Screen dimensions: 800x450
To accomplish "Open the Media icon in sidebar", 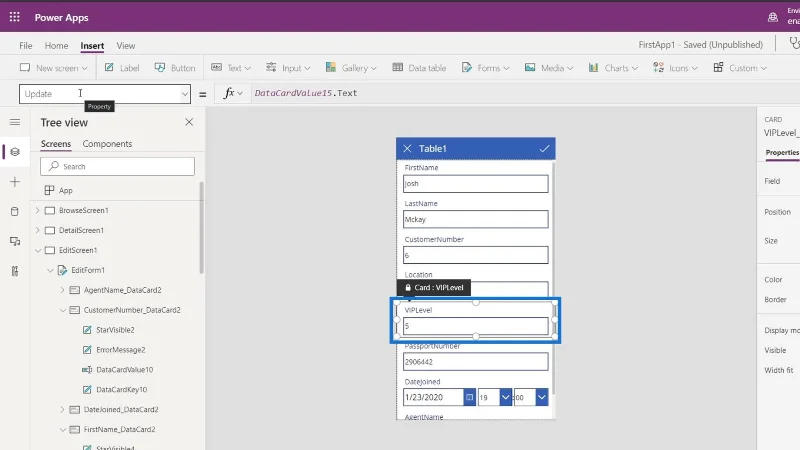I will [x=15, y=241].
